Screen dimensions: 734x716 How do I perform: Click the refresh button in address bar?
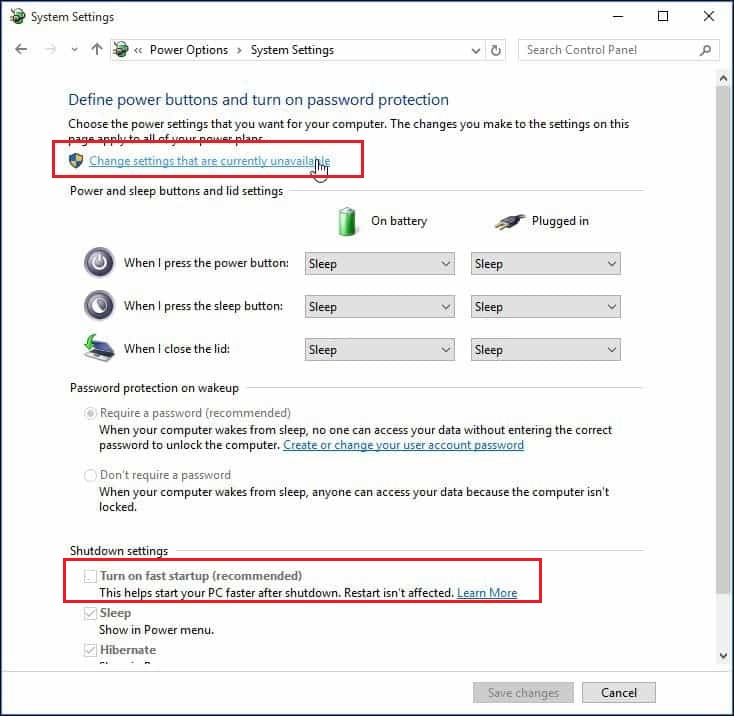(x=497, y=50)
